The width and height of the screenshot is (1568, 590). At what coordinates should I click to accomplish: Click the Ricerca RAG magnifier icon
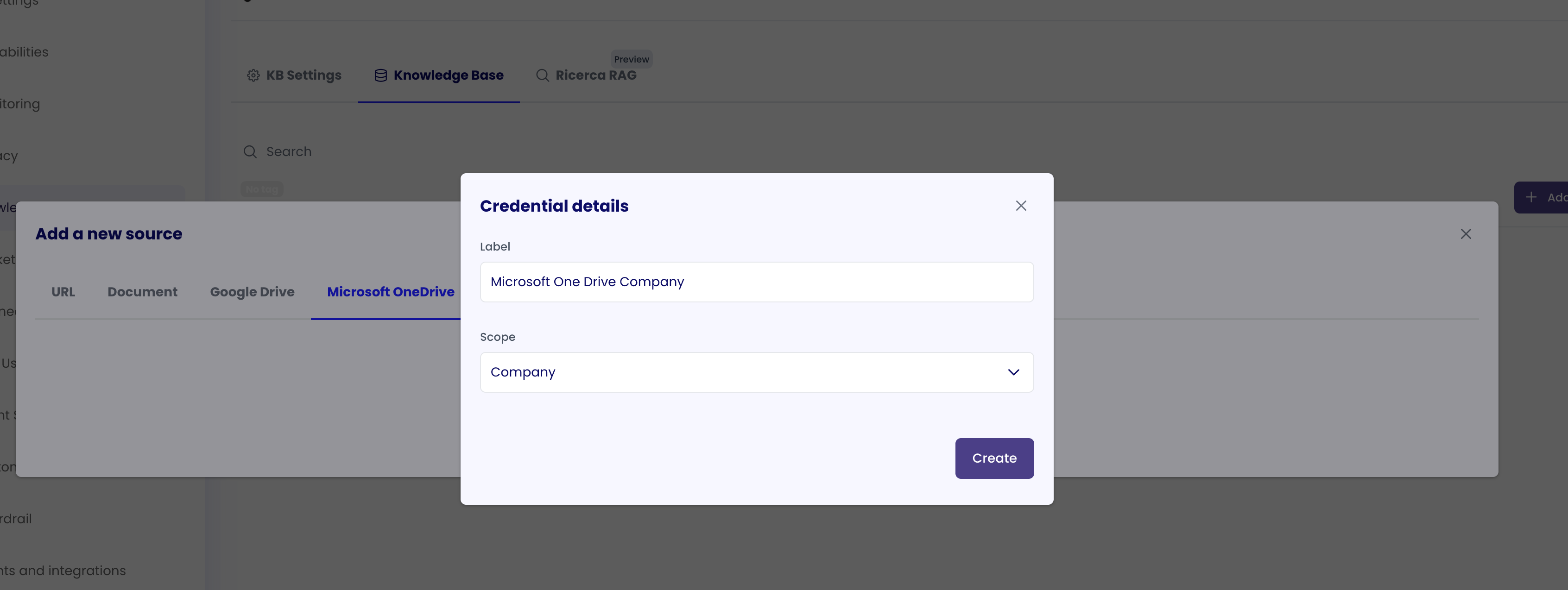click(x=542, y=75)
